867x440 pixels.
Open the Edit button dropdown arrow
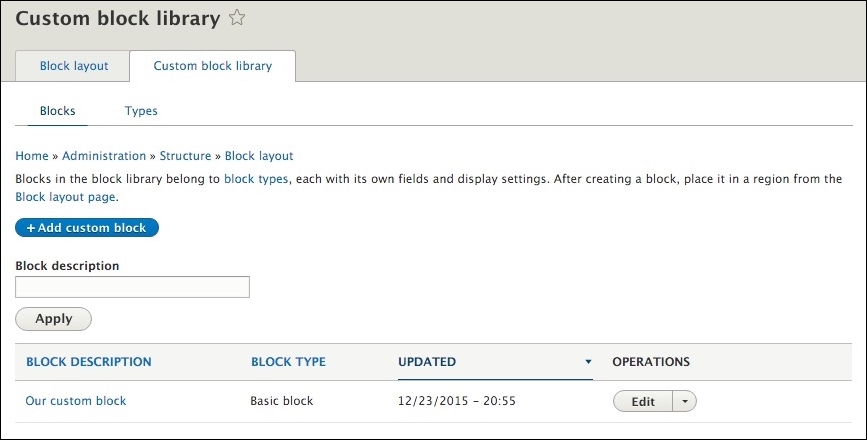point(685,401)
